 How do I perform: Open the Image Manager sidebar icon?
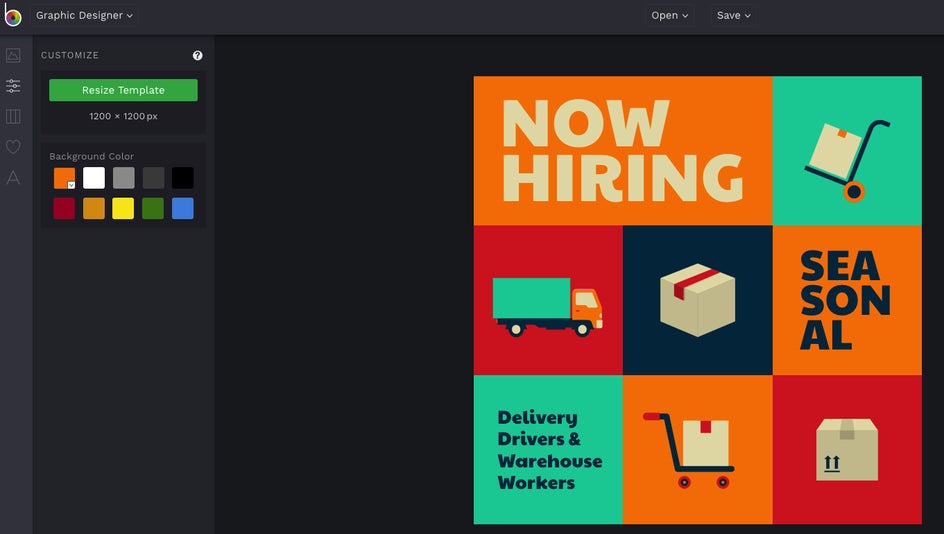click(x=13, y=55)
